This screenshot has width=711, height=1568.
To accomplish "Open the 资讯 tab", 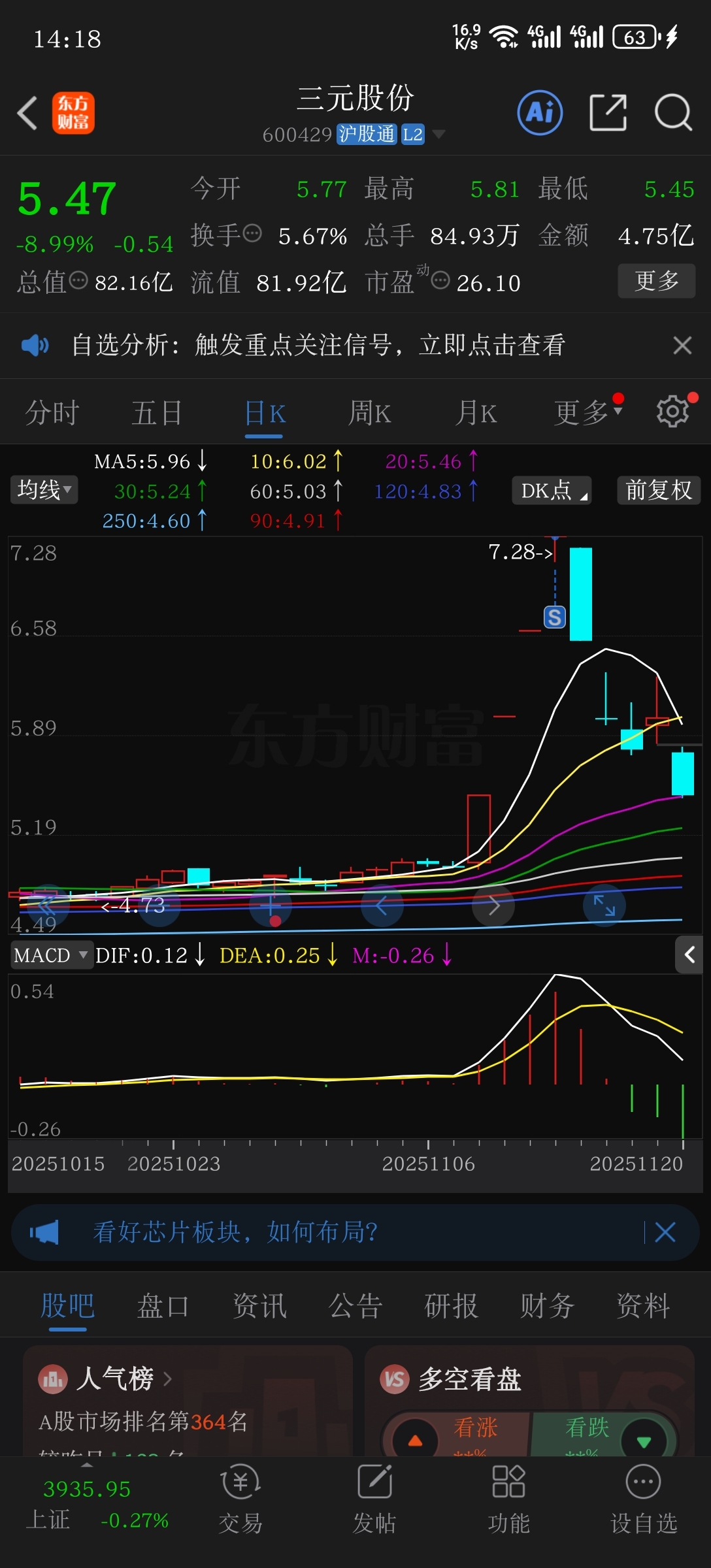I will coord(259,1307).
